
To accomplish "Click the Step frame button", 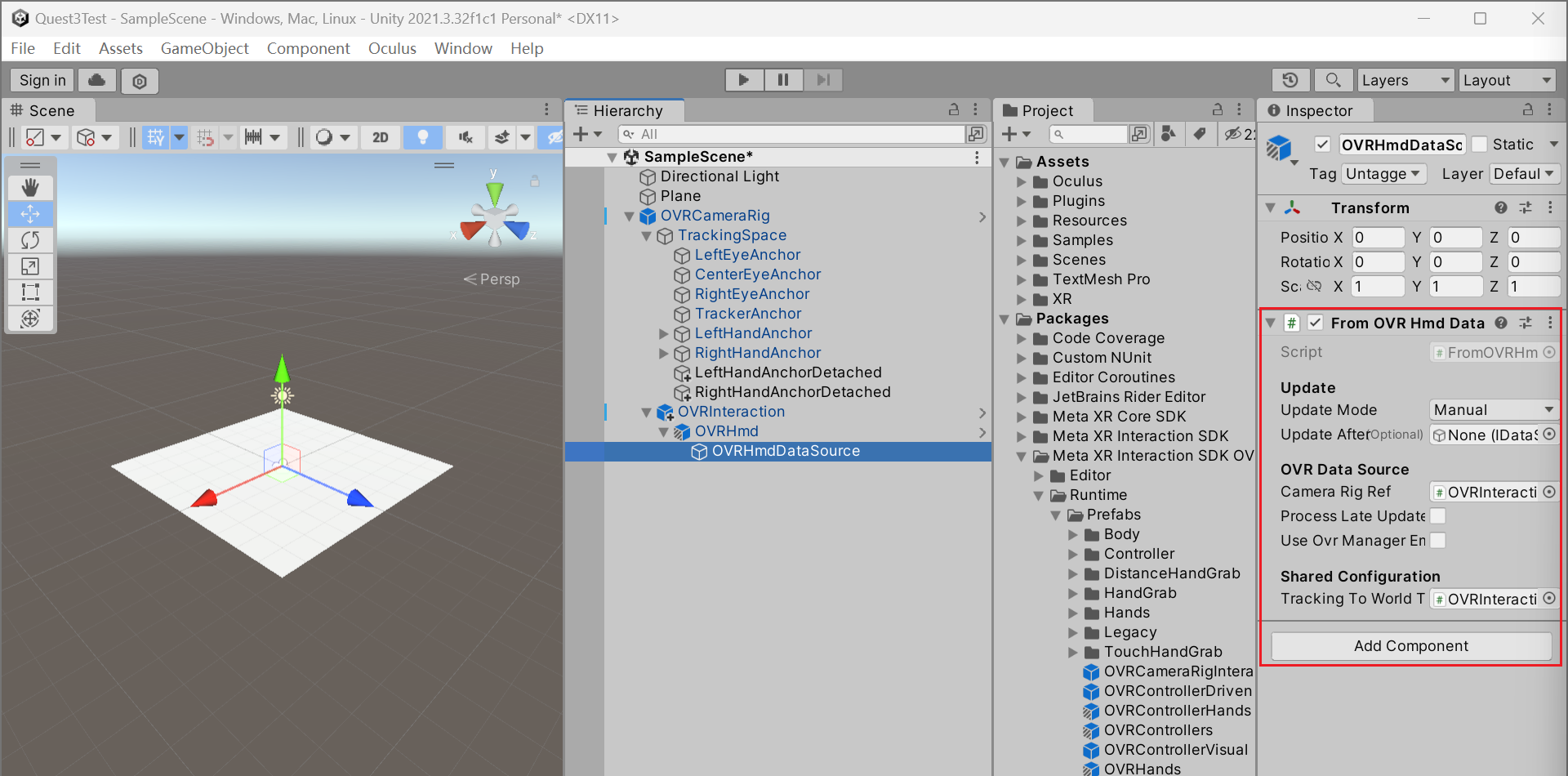I will click(x=823, y=80).
